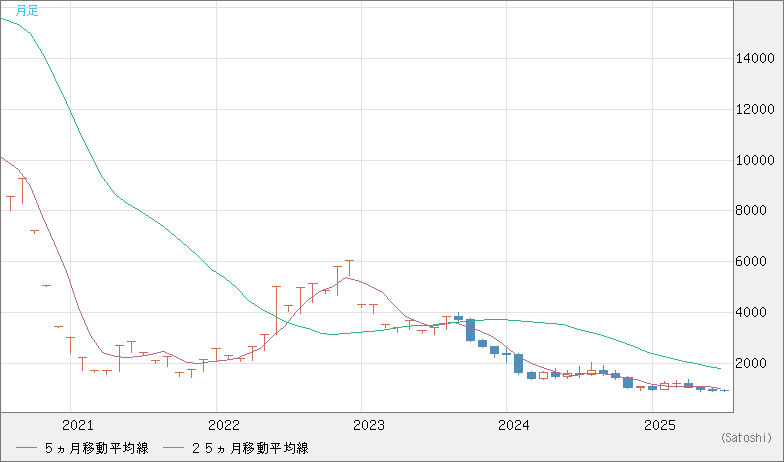Click the 2021 year axis label

(78, 426)
